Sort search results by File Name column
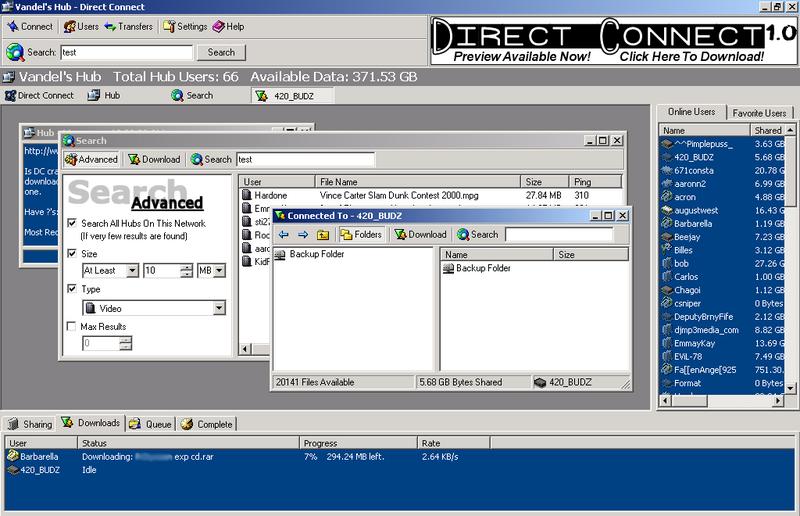 (x=417, y=182)
